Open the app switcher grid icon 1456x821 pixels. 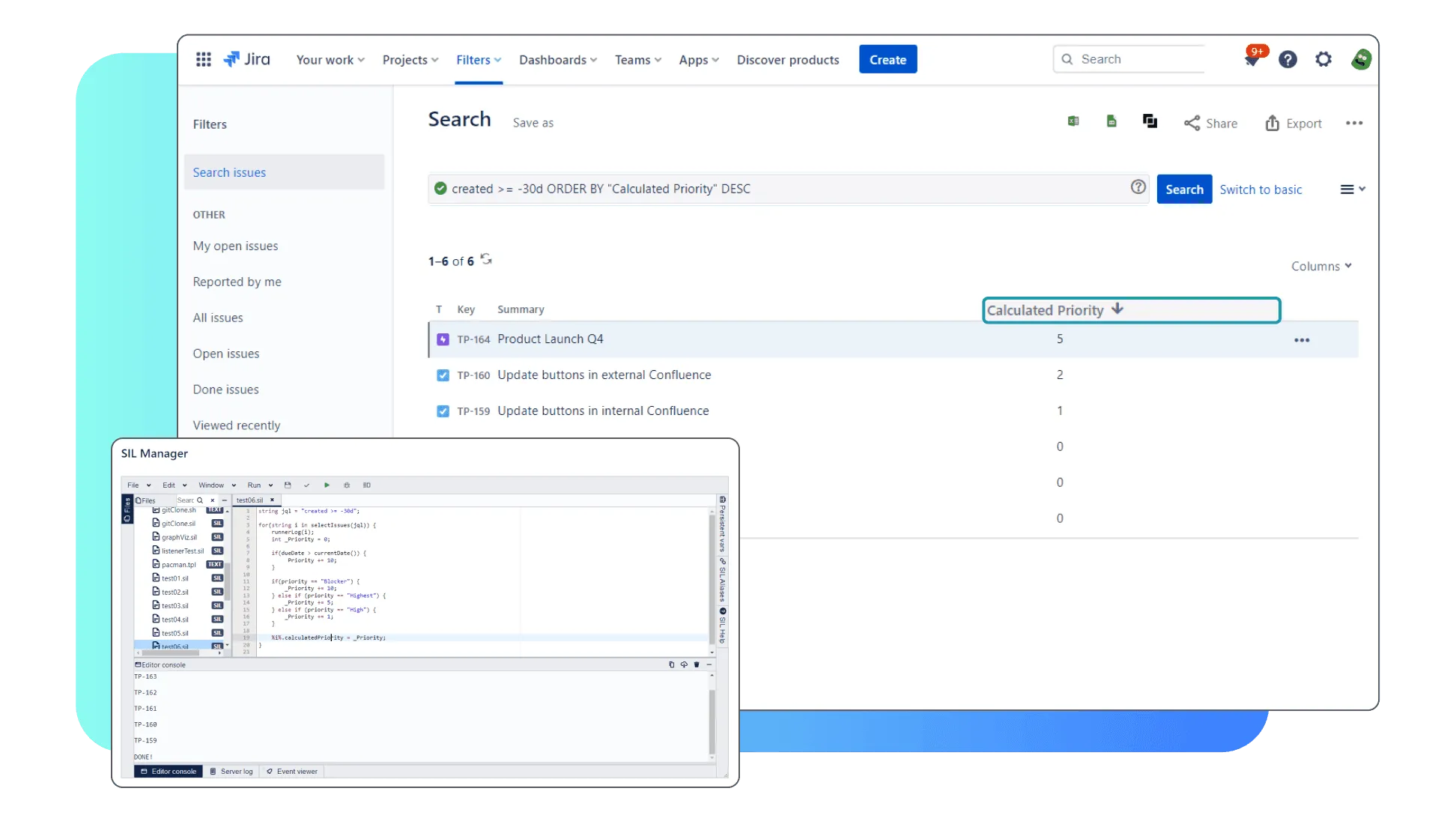click(x=203, y=59)
